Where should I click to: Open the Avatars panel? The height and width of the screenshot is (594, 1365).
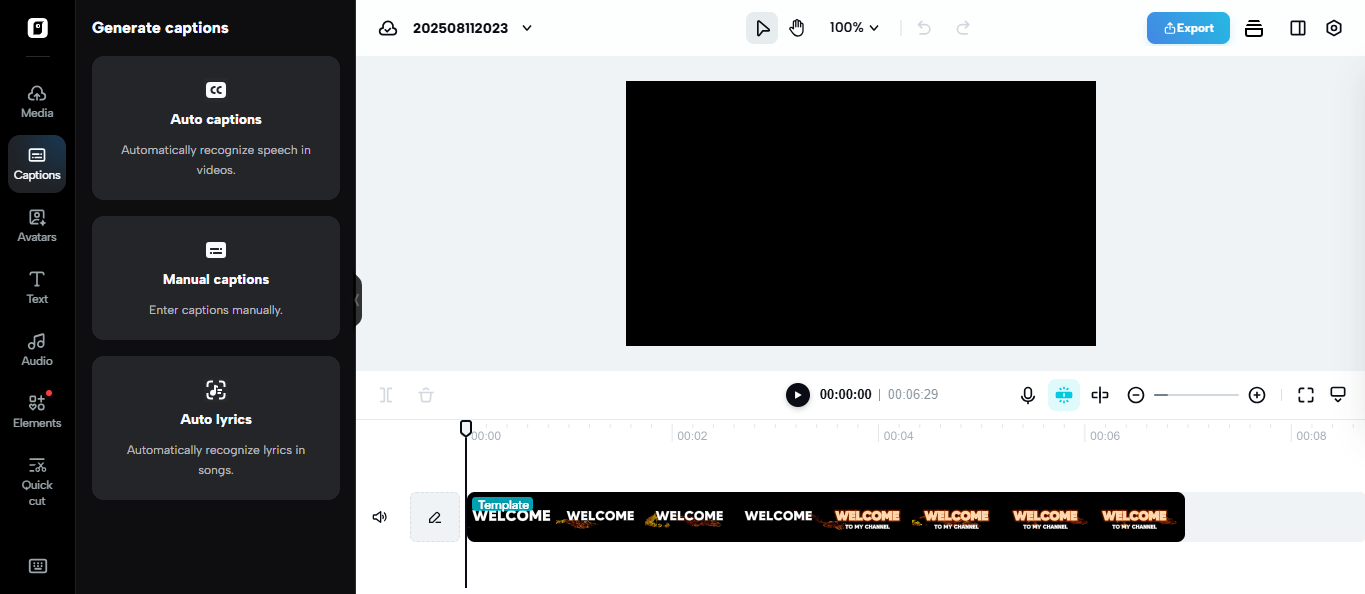[x=37, y=226]
